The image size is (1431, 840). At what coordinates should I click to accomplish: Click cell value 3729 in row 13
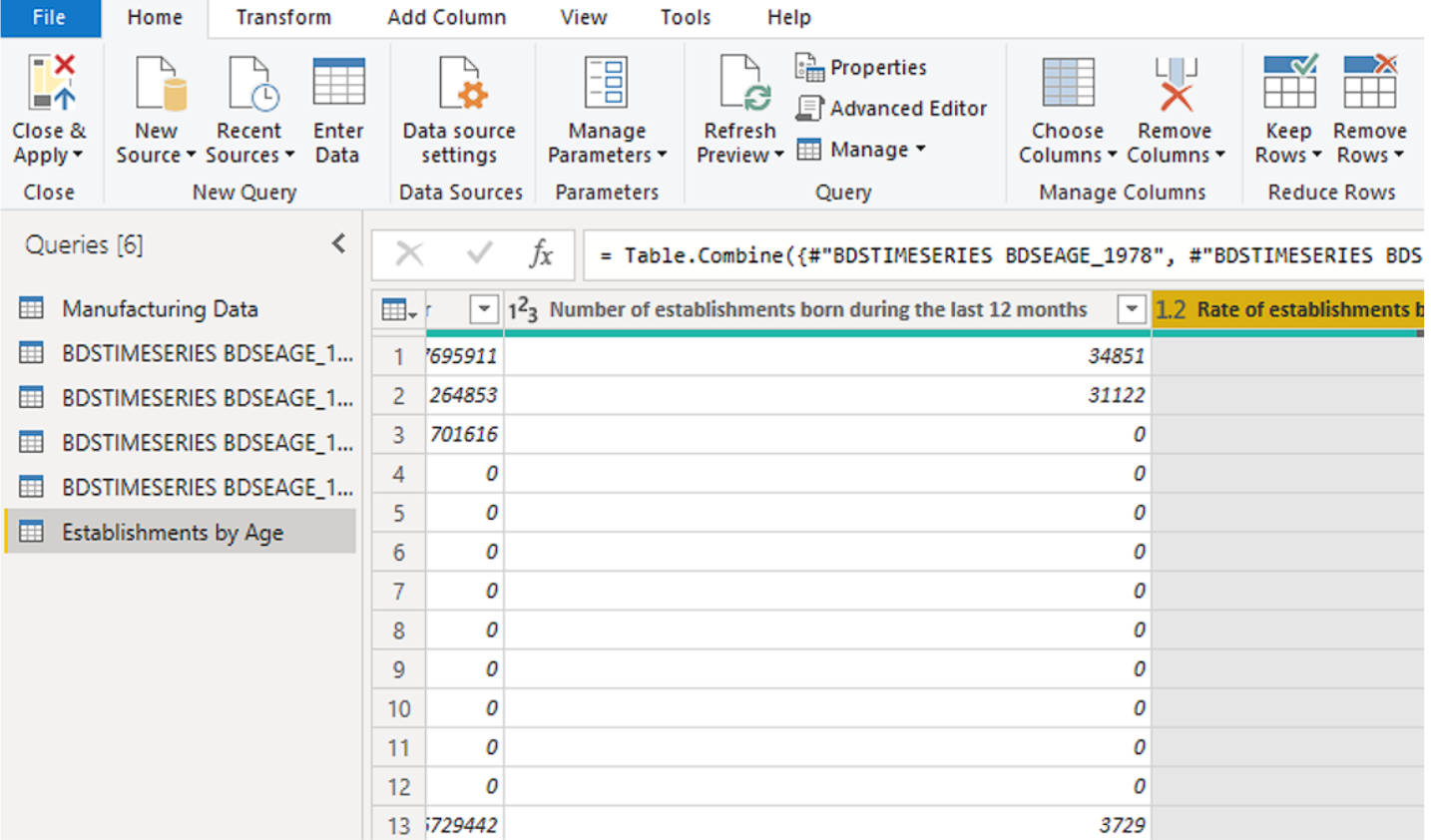tap(1123, 826)
